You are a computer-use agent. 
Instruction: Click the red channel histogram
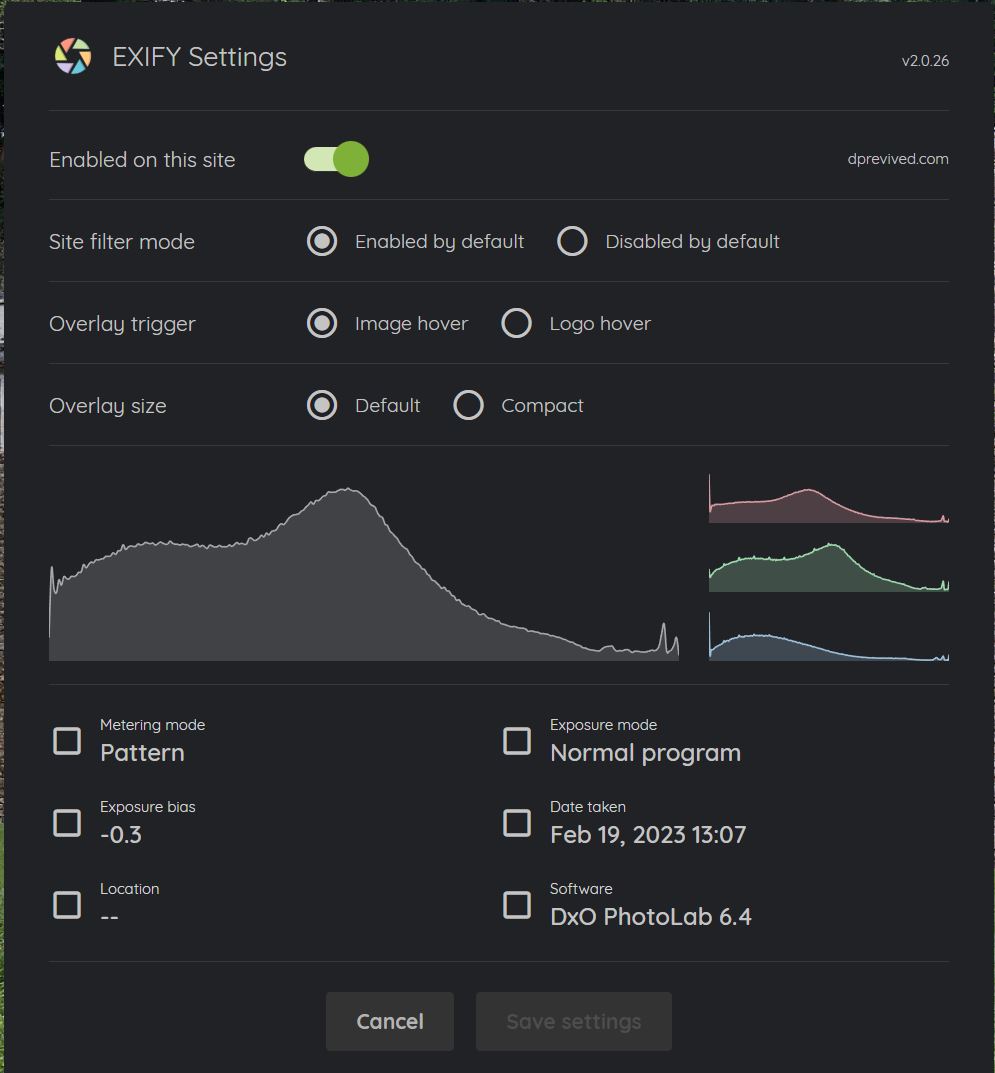(x=829, y=499)
